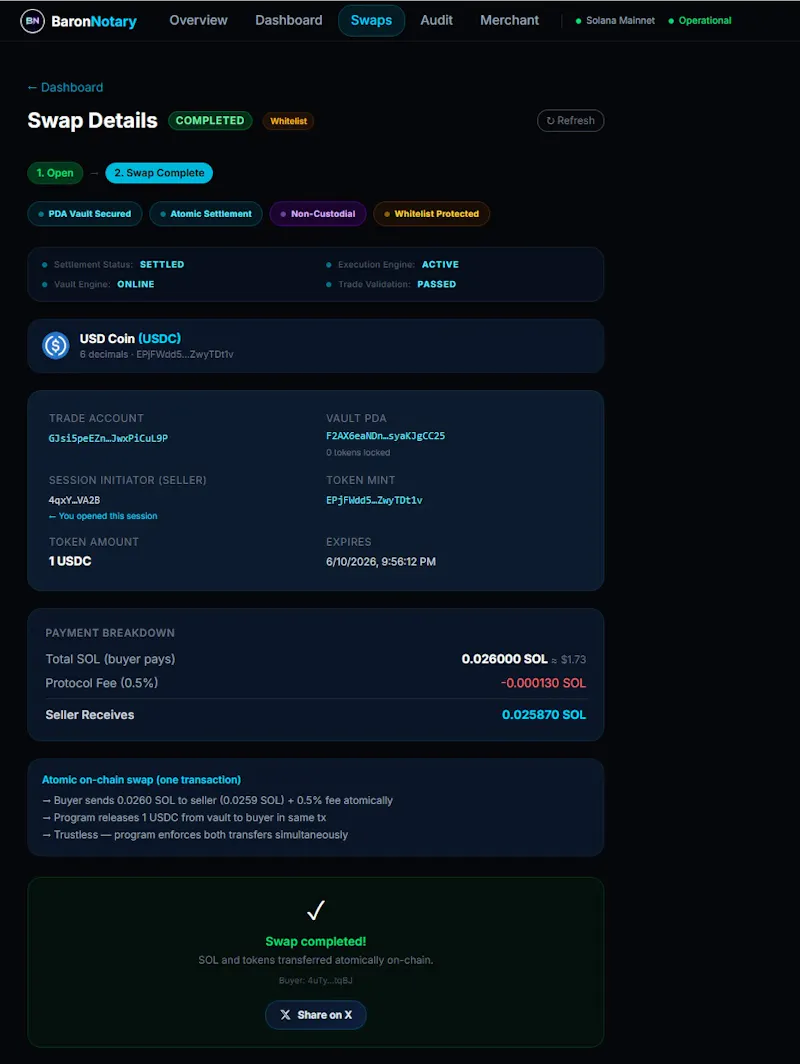This screenshot has height=1064, width=800.
Task: Click the 0.025870 SOL seller receives amount
Action: click(544, 715)
